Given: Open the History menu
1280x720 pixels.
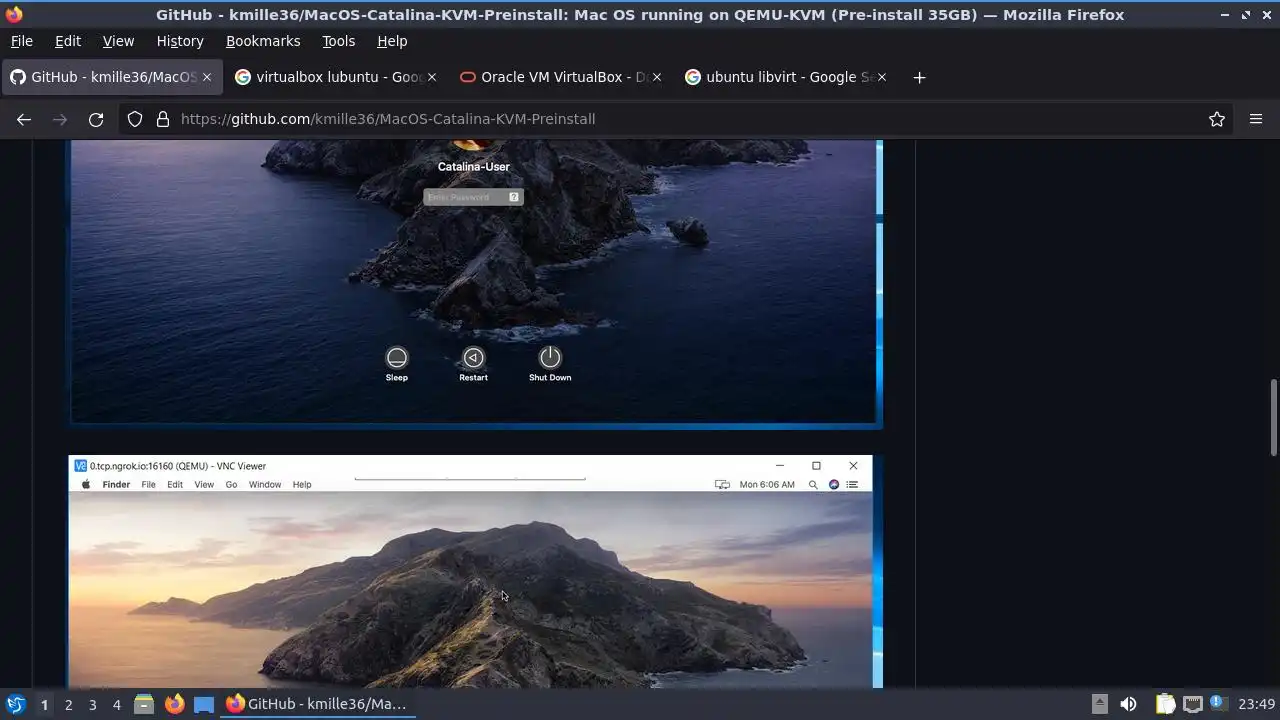Looking at the screenshot, I should click(x=180, y=41).
